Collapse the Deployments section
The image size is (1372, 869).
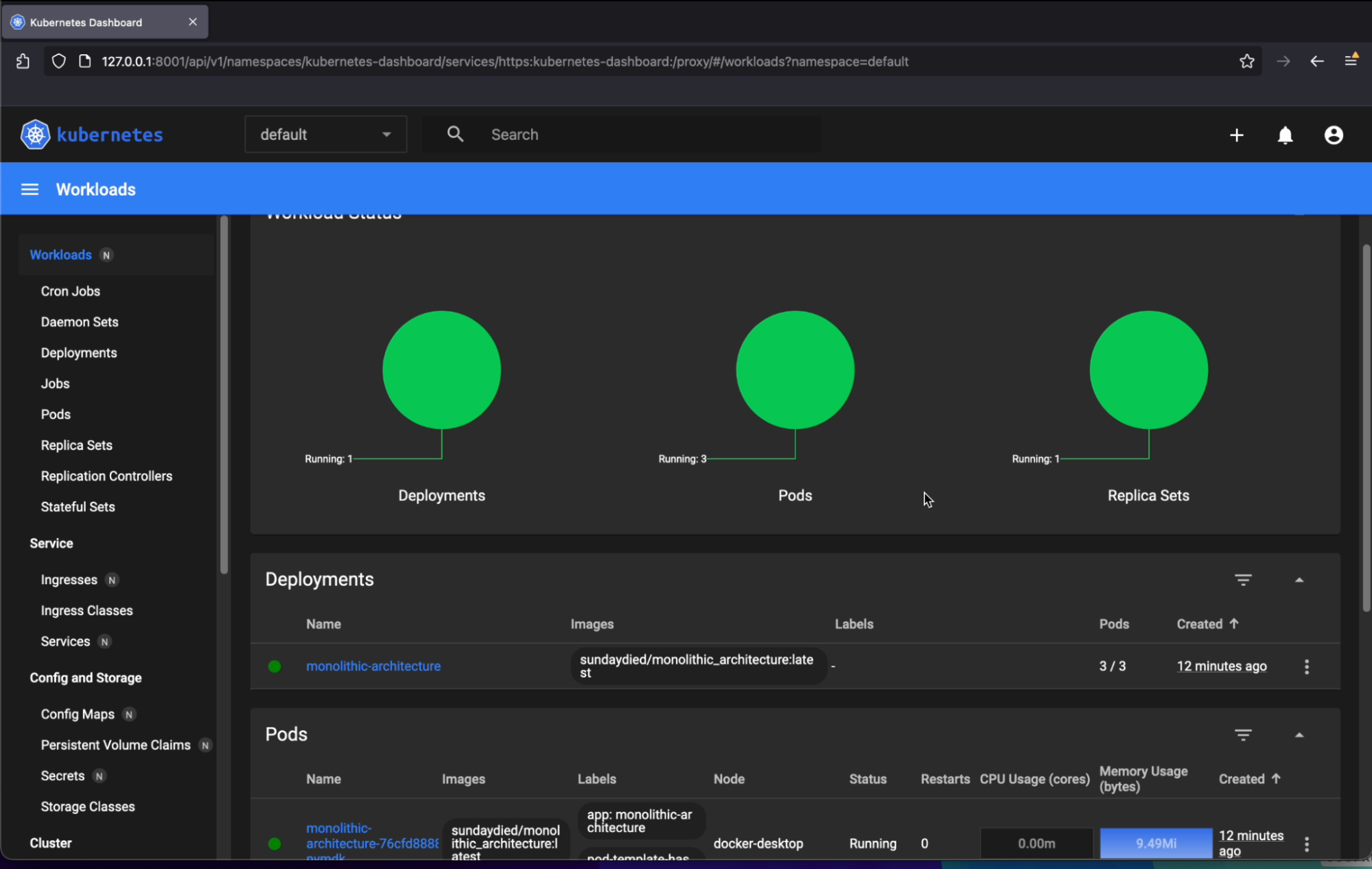click(x=1299, y=580)
